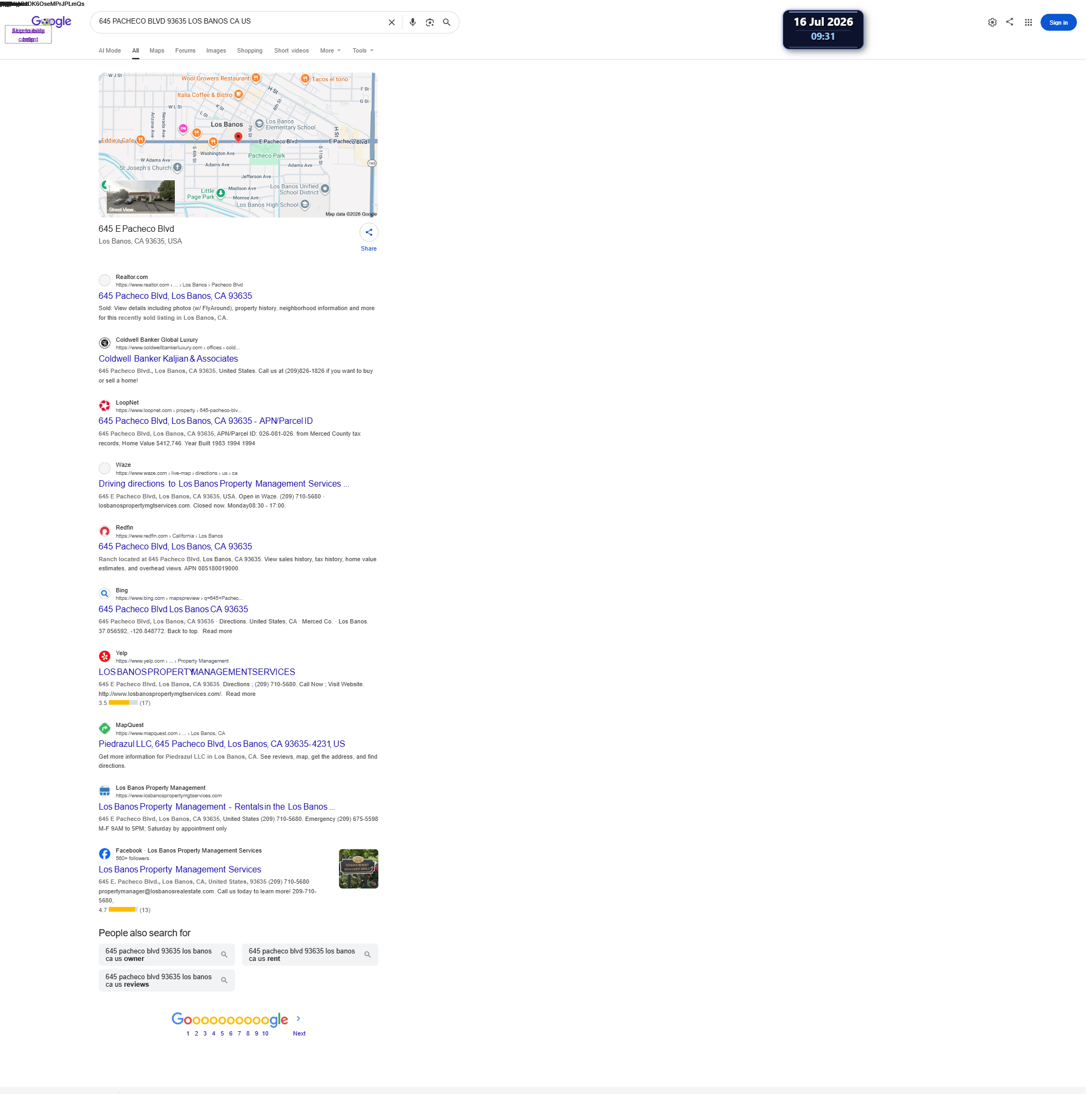
Task: Open search by image camera icon
Action: (432, 22)
